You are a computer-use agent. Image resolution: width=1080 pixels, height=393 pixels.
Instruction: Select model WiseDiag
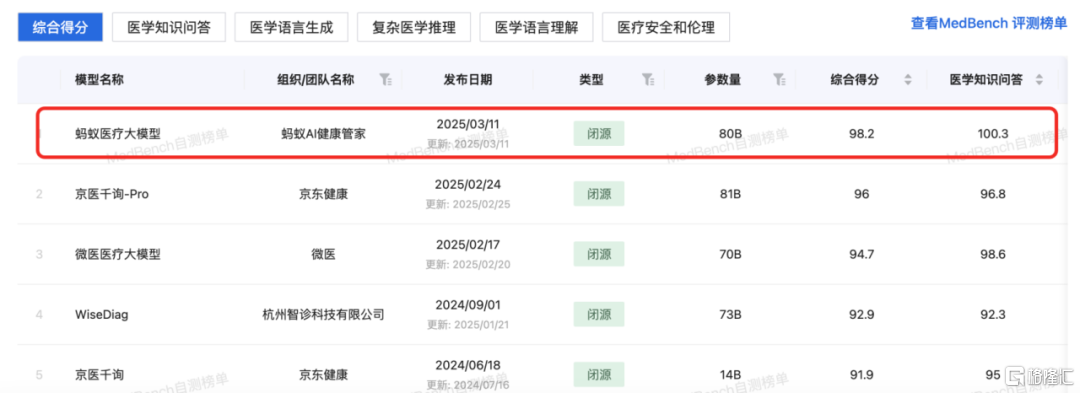pyautogui.click(x=102, y=315)
